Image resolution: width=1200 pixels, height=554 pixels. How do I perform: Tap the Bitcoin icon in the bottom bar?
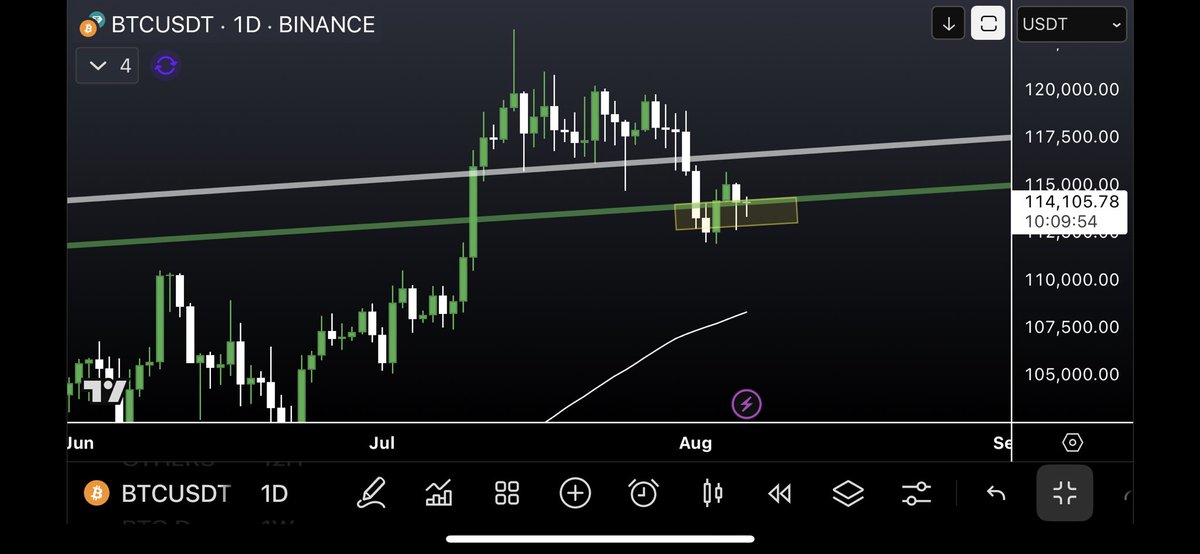pyautogui.click(x=97, y=493)
